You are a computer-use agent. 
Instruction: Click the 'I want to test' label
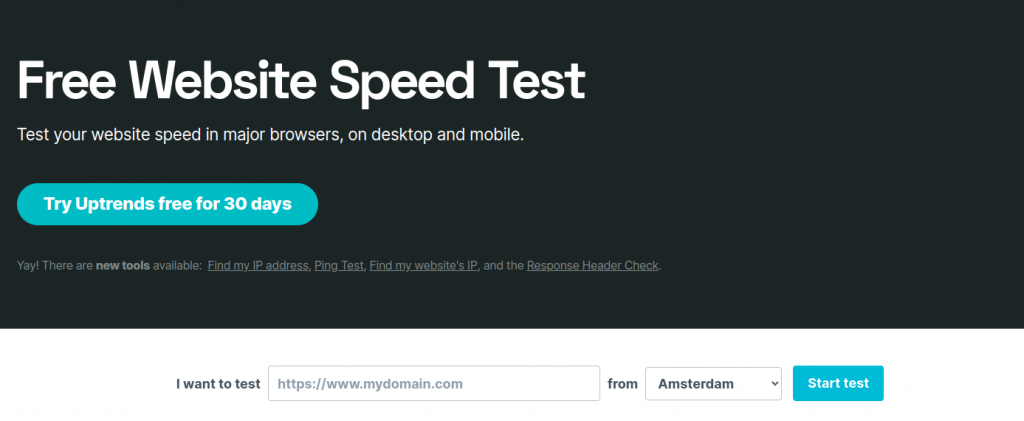(x=218, y=384)
